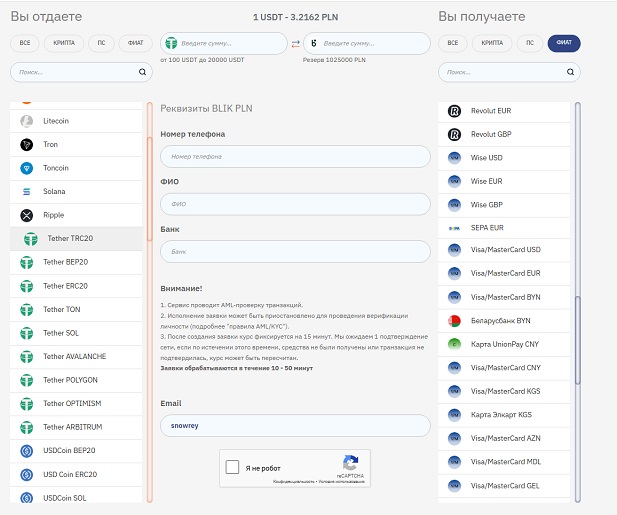Check the 'Я не робот' reCAPTCHA box

pos(233,467)
